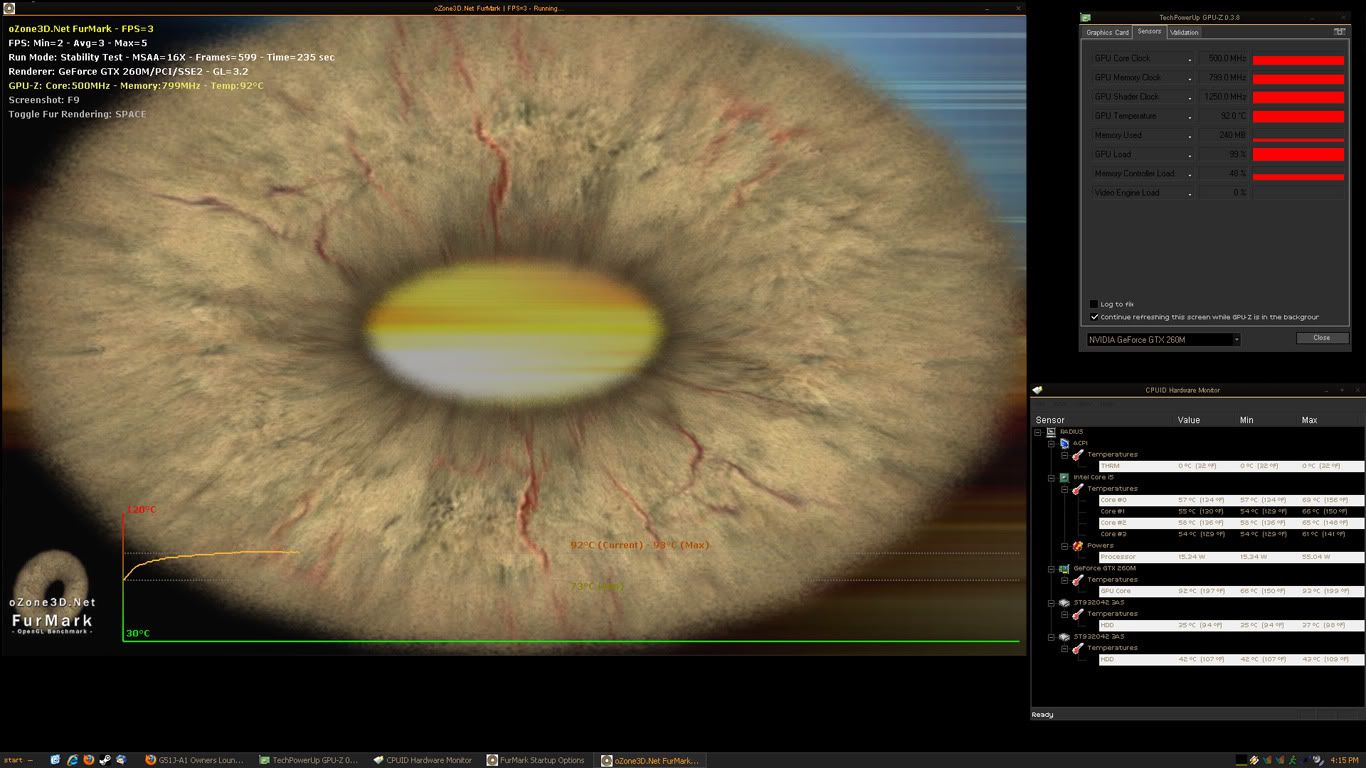Image resolution: width=1366 pixels, height=768 pixels.
Task: Open the GPU Core Clock sensor dropdown arrow
Action: [x=1190, y=59]
